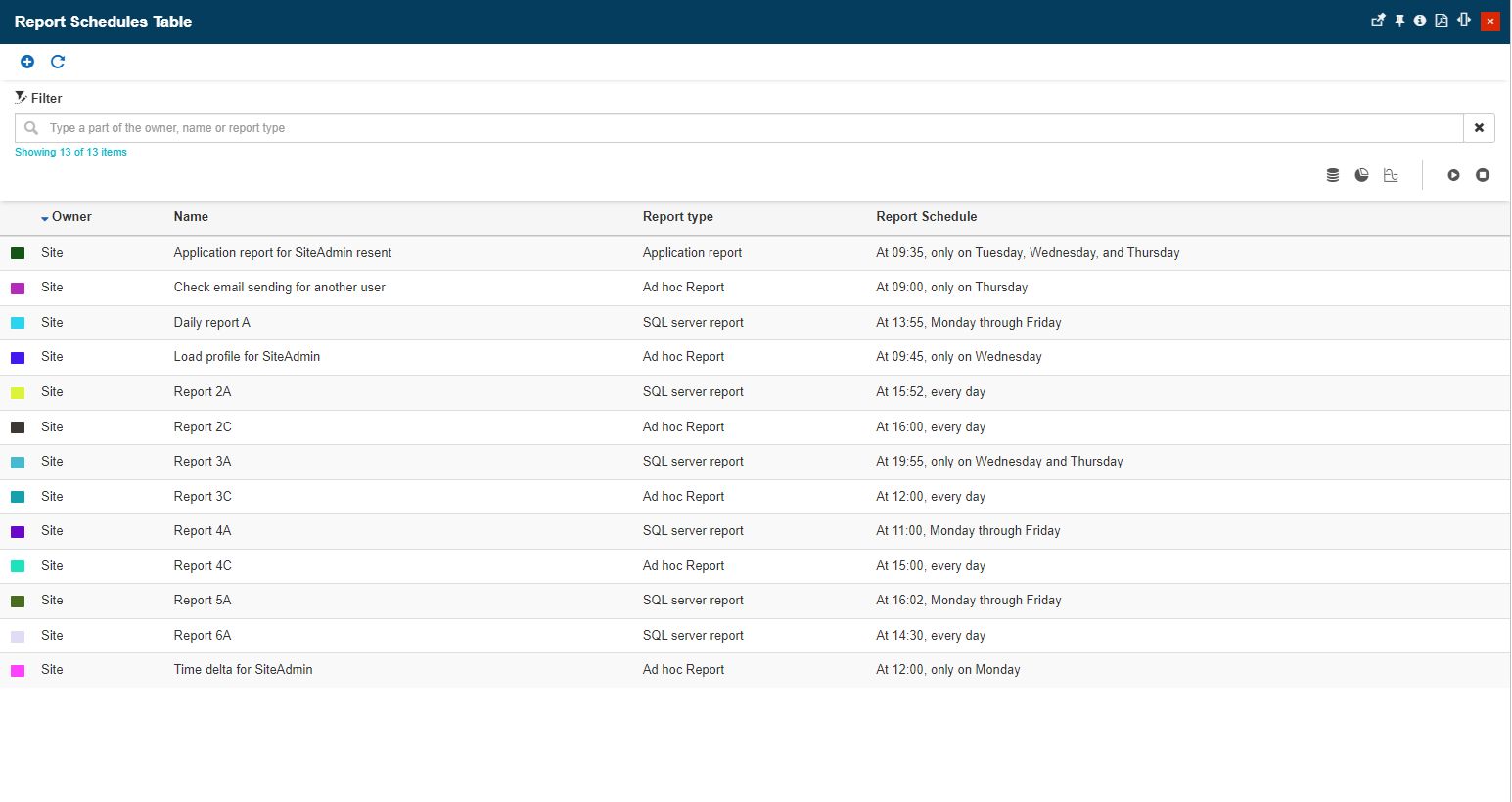Click the Report Schedule column header
Viewport: 1512px width, 802px height.
click(x=926, y=217)
